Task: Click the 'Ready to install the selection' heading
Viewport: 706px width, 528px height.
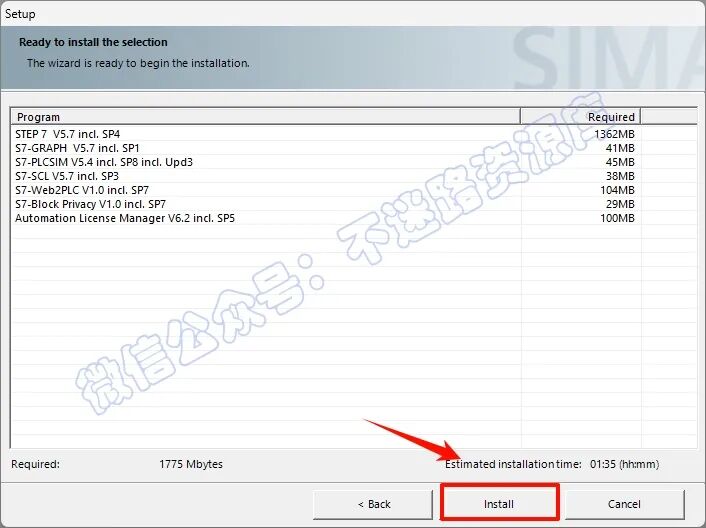Action: point(93,42)
